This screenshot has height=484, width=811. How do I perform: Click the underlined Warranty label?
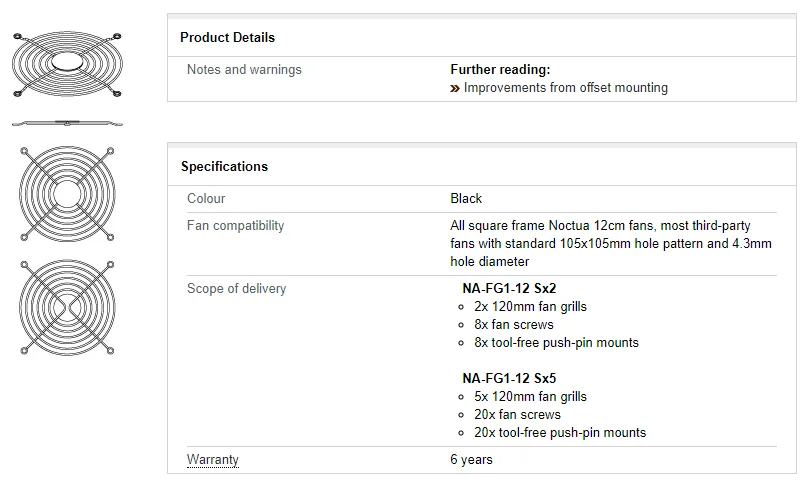coord(213,460)
